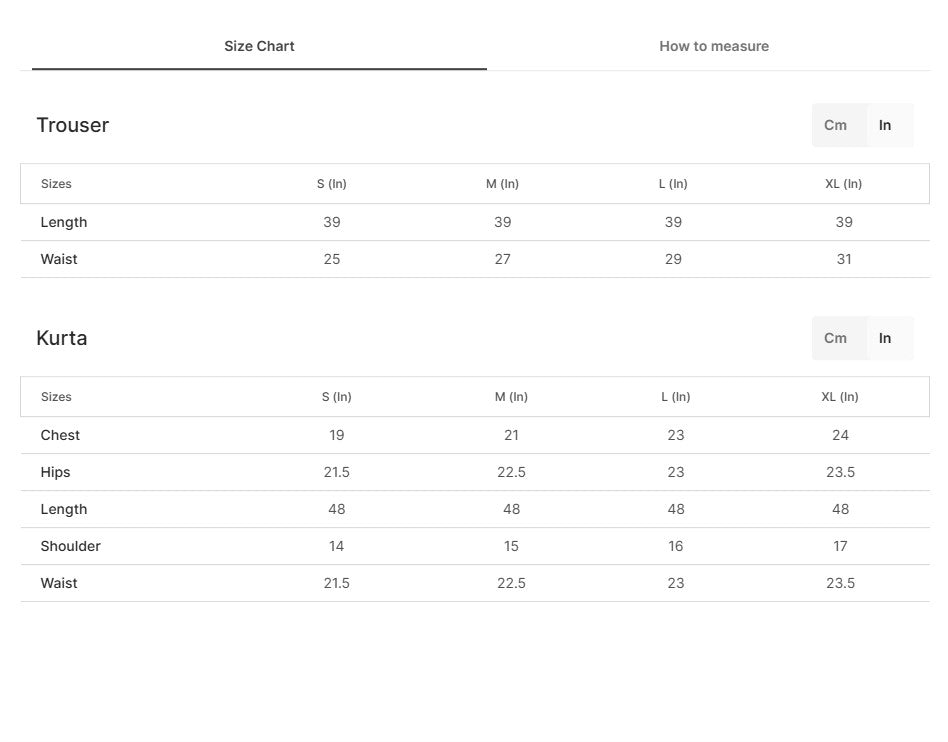The height and width of the screenshot is (742, 948).
Task: Click the Kurta M (In) column header
Action: (x=511, y=397)
